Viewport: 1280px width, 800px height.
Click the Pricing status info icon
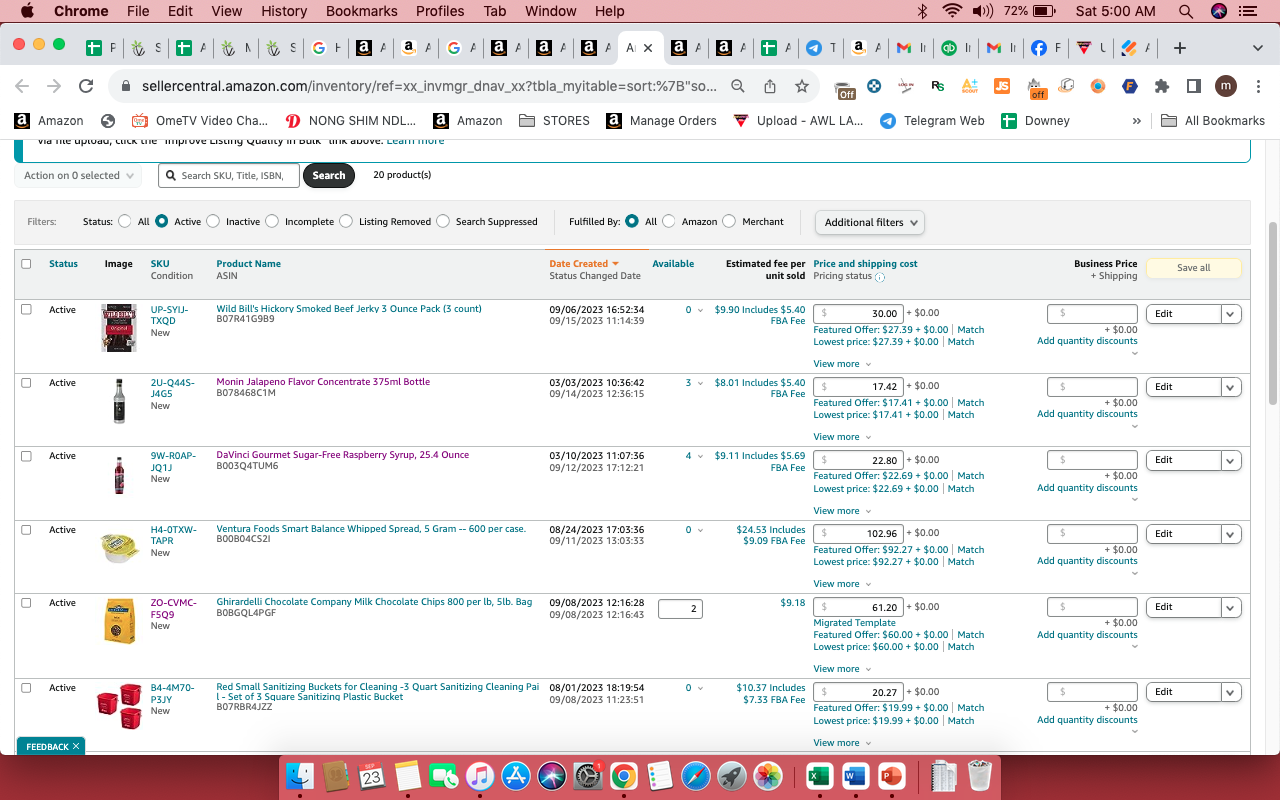[880, 277]
